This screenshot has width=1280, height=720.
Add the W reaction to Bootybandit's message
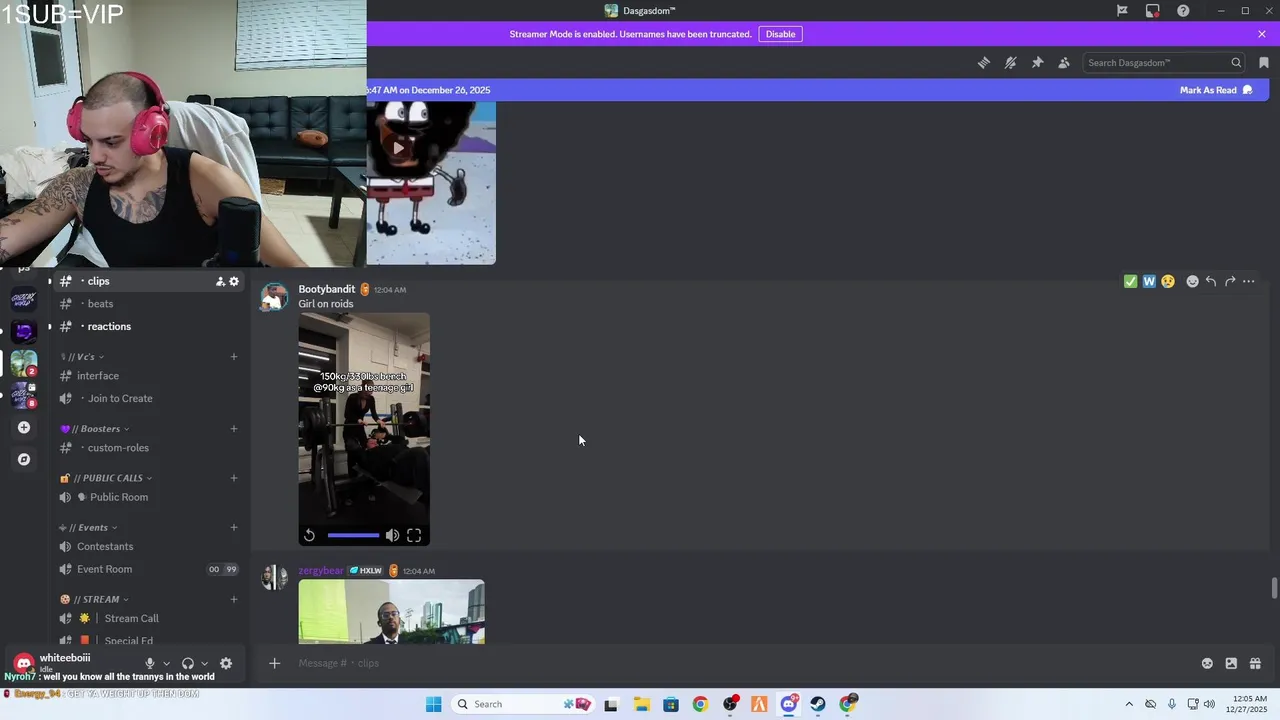tap(1149, 281)
